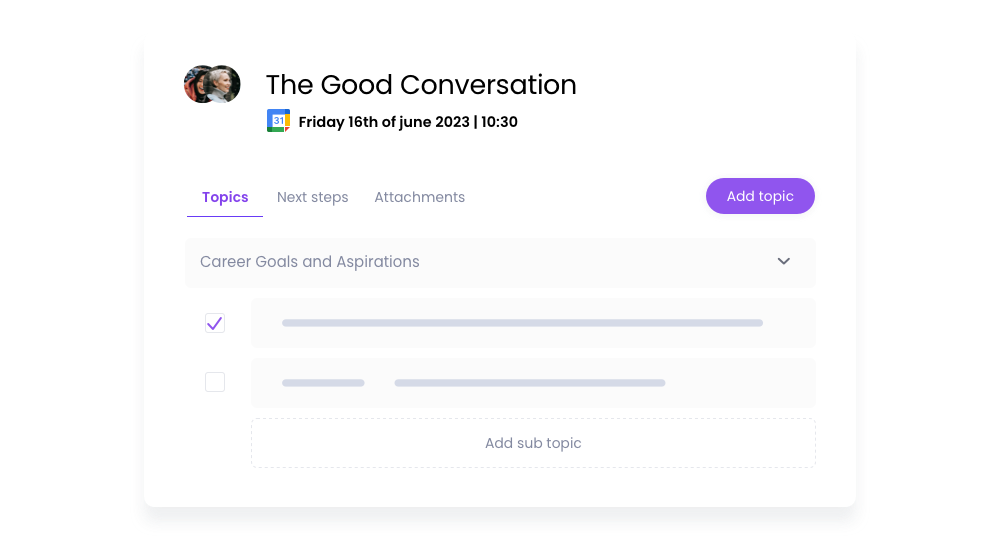This screenshot has height=538, width=1000.
Task: Collapse the Career Goals and Aspirations header
Action: (501, 263)
